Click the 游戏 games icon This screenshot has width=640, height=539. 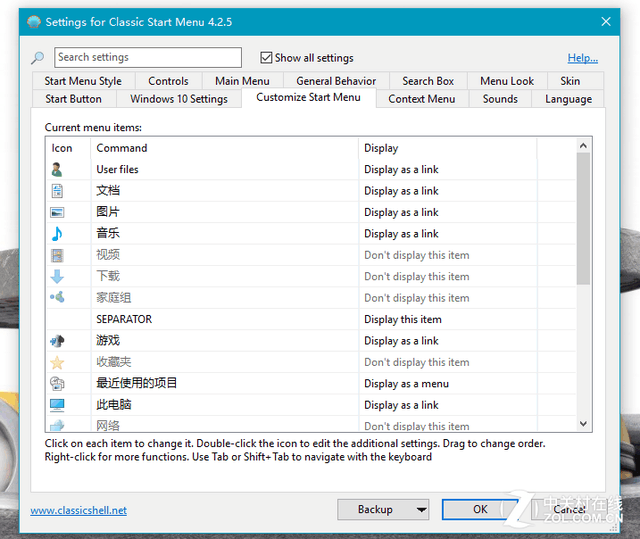(57, 341)
